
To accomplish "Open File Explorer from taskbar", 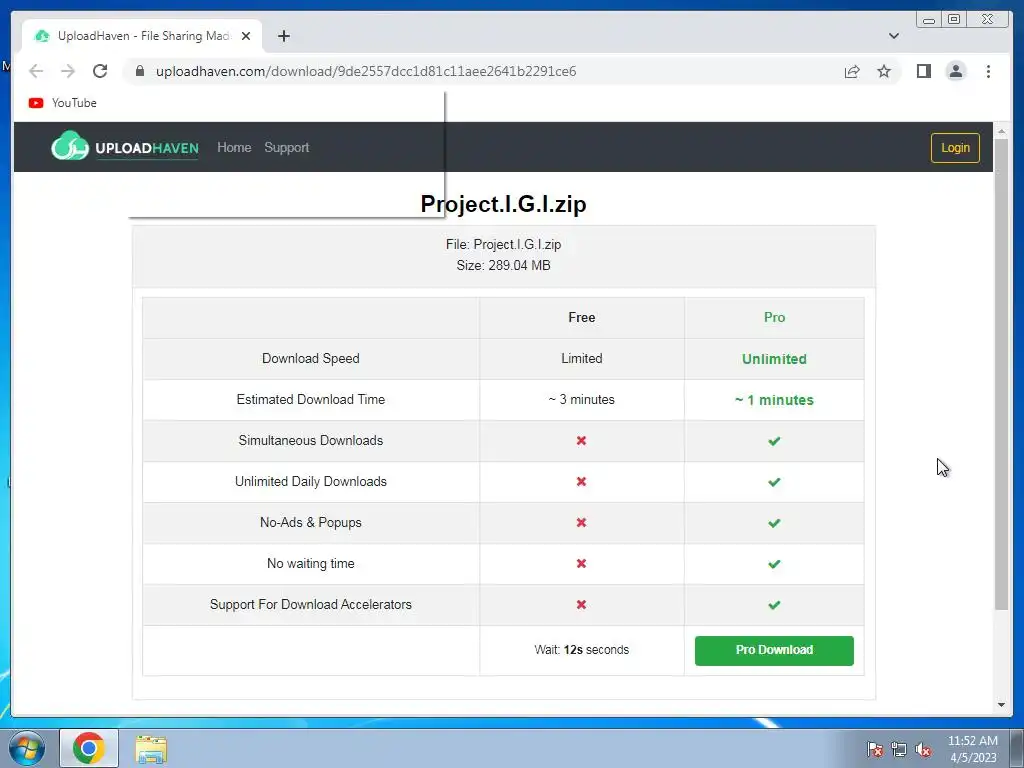I will click(151, 749).
